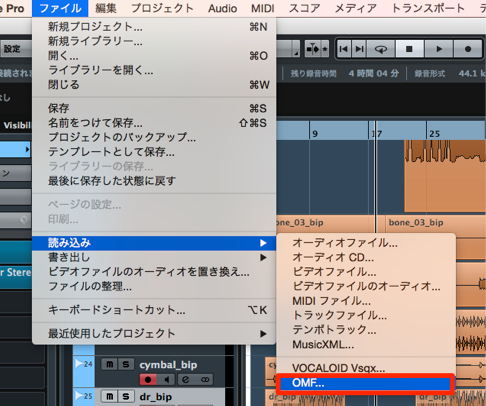The image size is (486, 406).
Task: Choose プロジェクトのバックアップ... item
Action: tap(154, 137)
